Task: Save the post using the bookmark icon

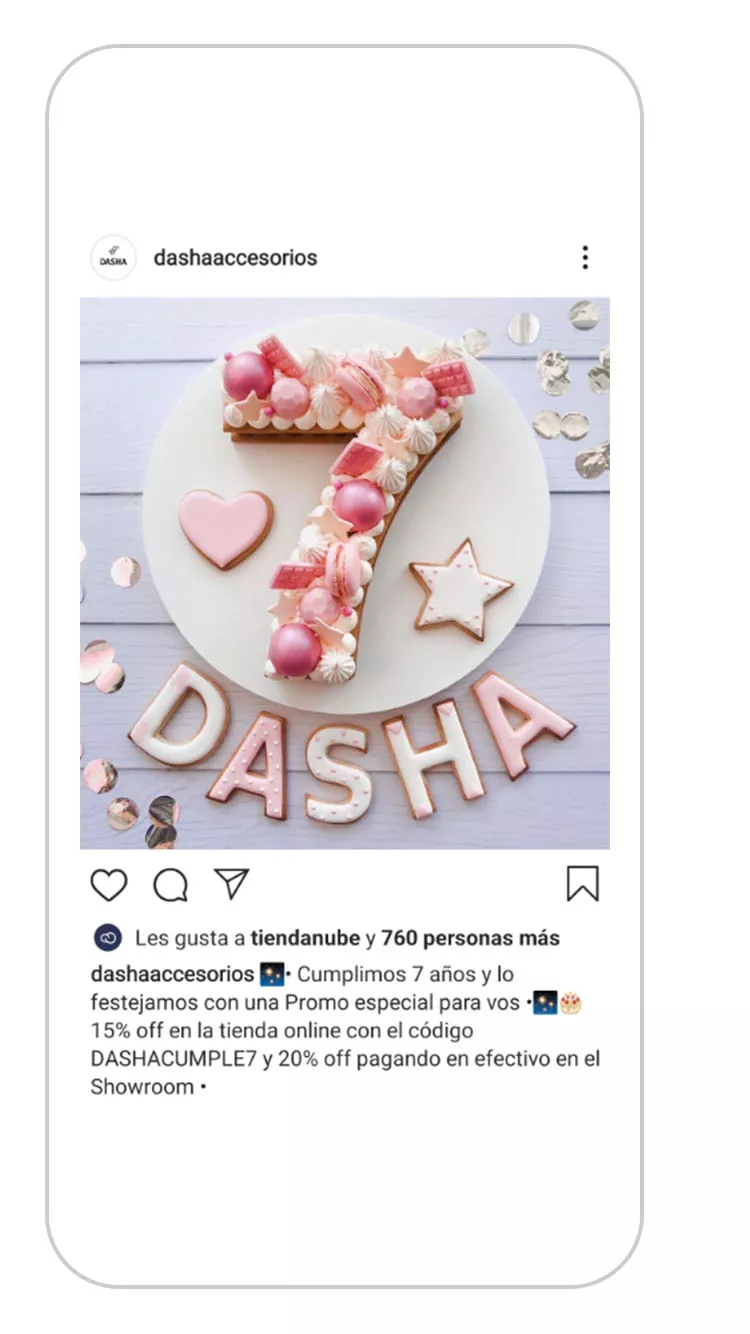Action: (x=583, y=884)
